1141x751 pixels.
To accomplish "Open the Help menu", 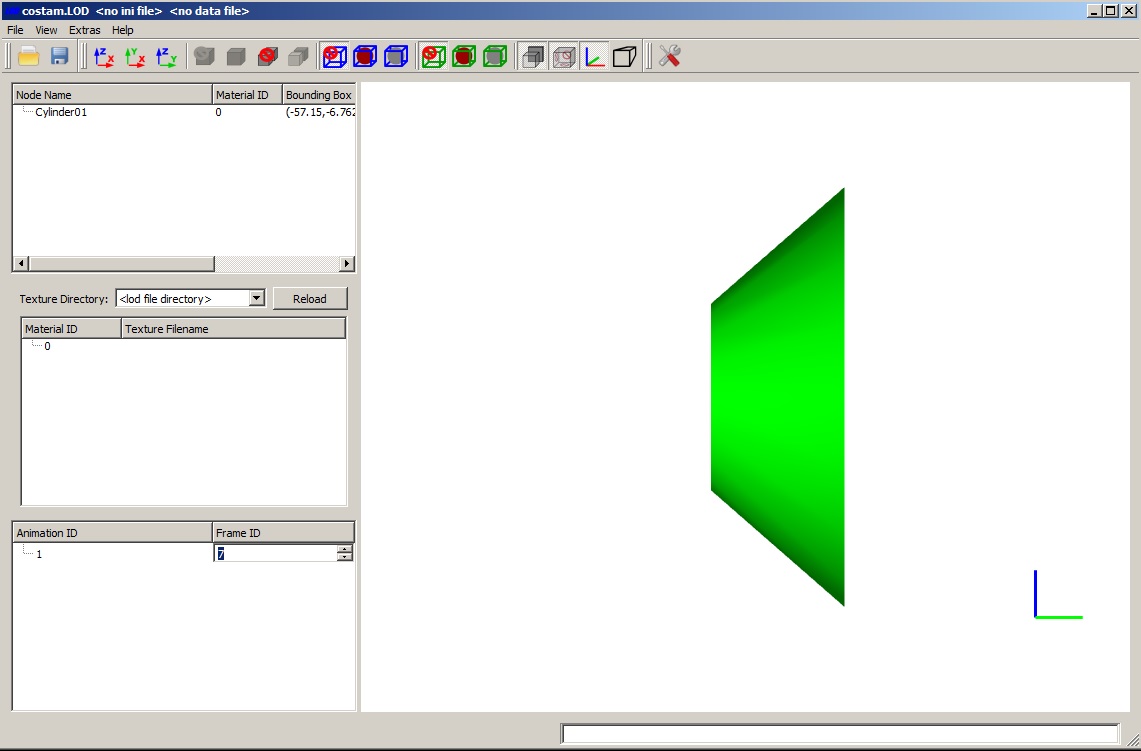I will 122,30.
